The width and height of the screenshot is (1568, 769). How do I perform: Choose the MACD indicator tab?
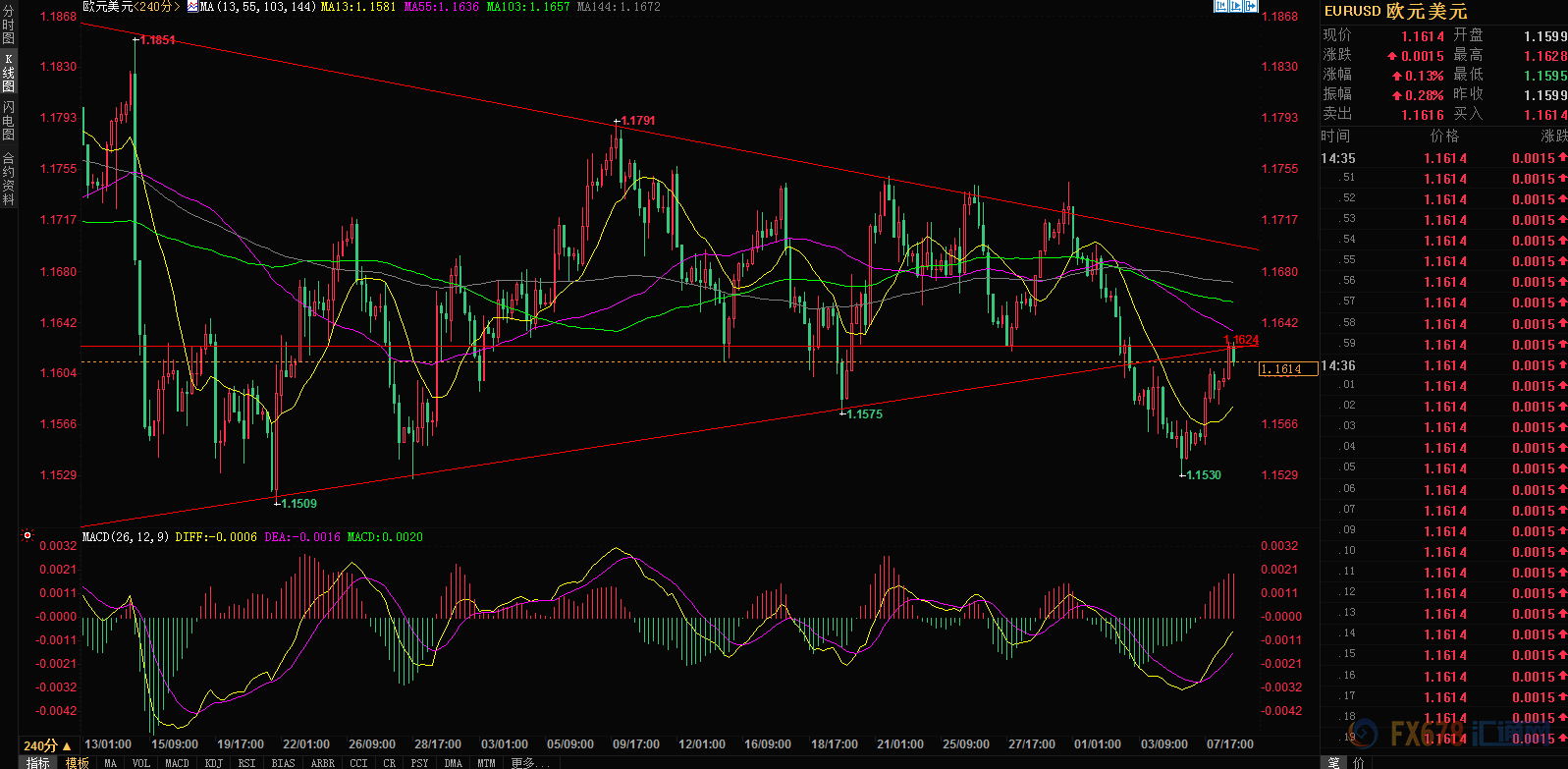click(178, 762)
